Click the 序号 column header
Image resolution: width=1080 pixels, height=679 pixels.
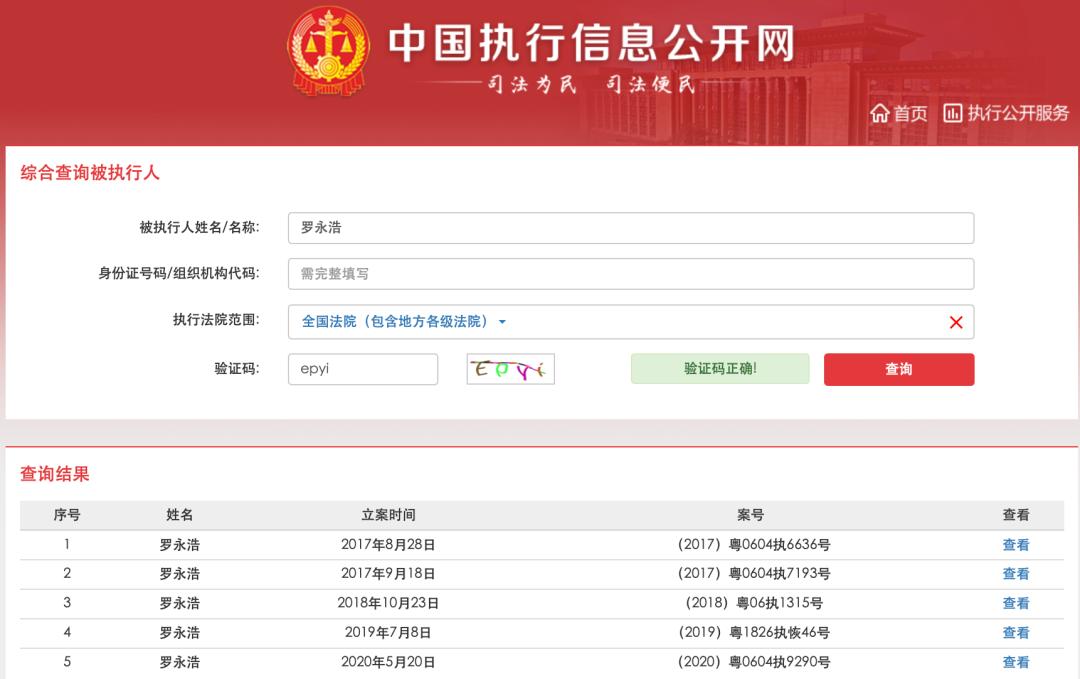point(67,515)
